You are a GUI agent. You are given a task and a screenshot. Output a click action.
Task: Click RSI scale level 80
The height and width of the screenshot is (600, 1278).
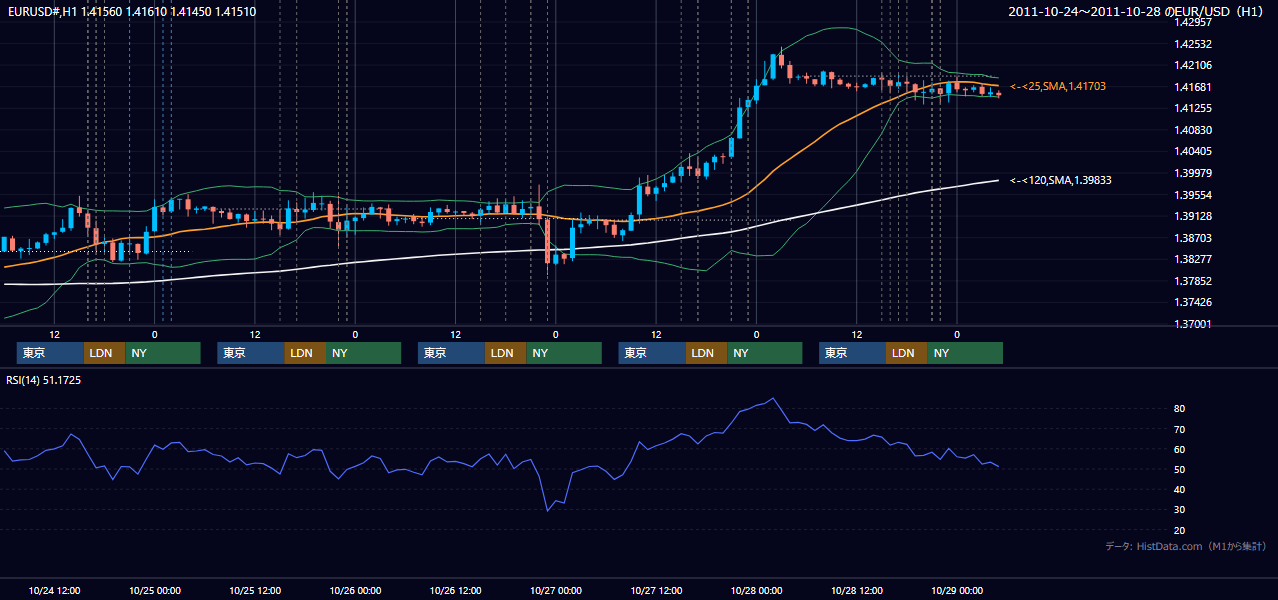tap(1180, 409)
